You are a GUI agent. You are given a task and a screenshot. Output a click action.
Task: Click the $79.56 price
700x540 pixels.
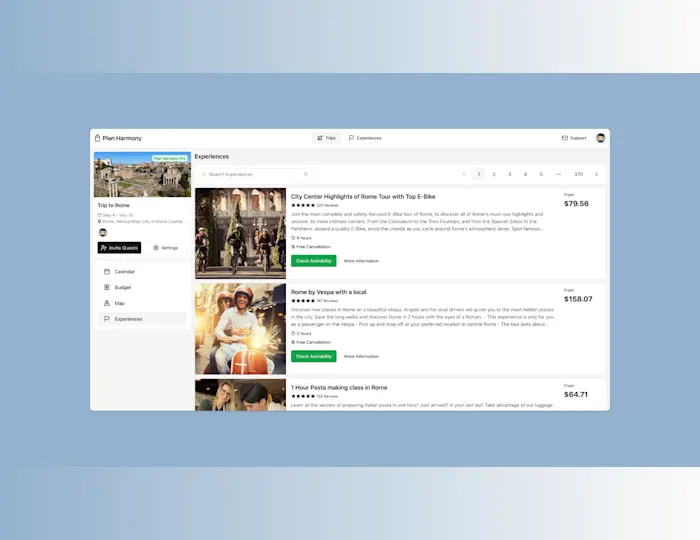point(576,204)
